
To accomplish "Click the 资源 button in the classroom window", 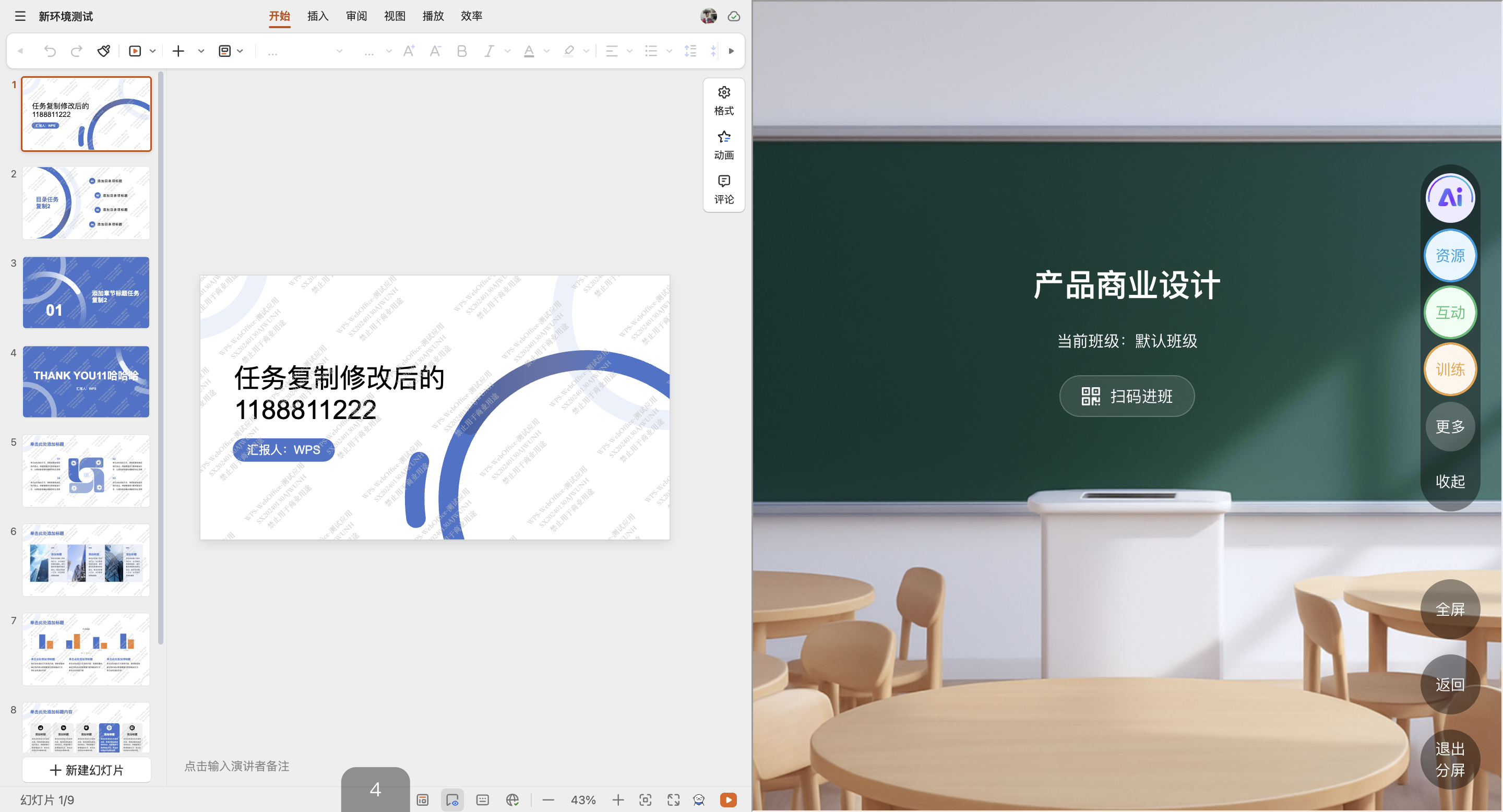I will tap(1450, 256).
